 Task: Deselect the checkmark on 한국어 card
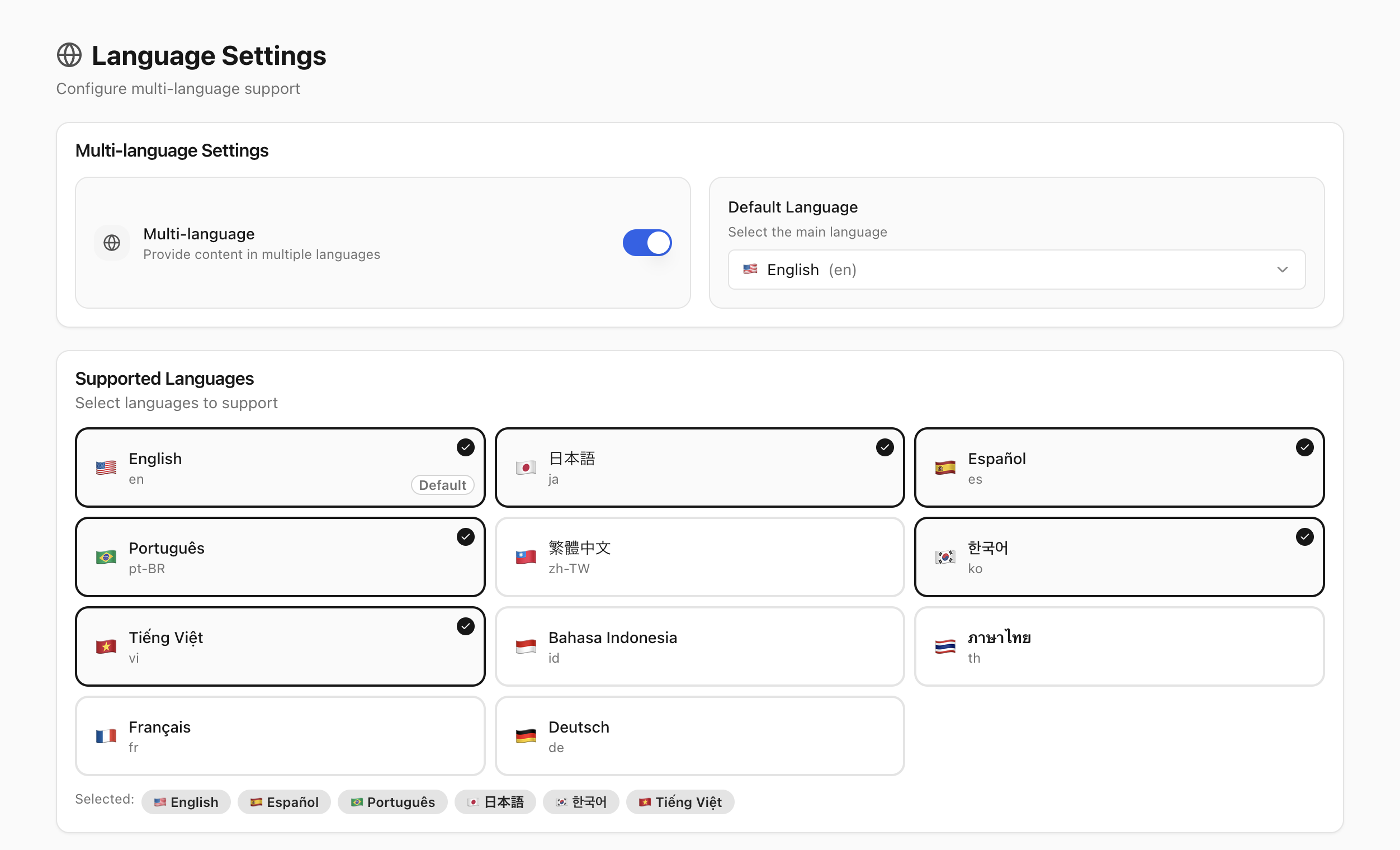[1304, 537]
